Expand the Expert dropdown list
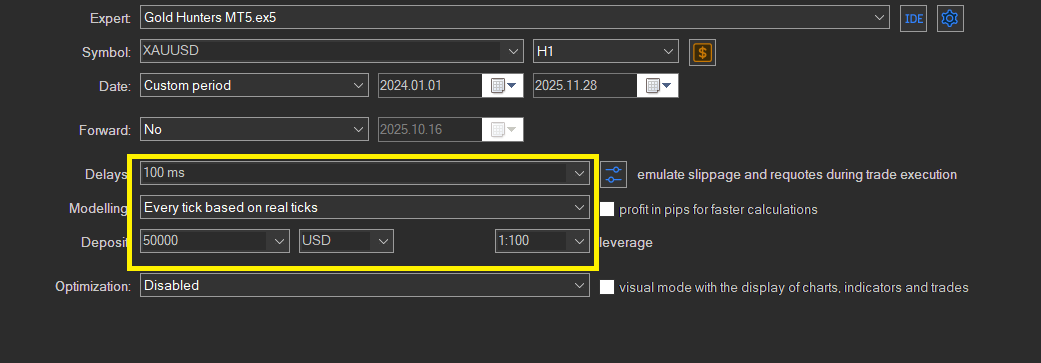Screen dimensions: 1041x363 [515, 17]
